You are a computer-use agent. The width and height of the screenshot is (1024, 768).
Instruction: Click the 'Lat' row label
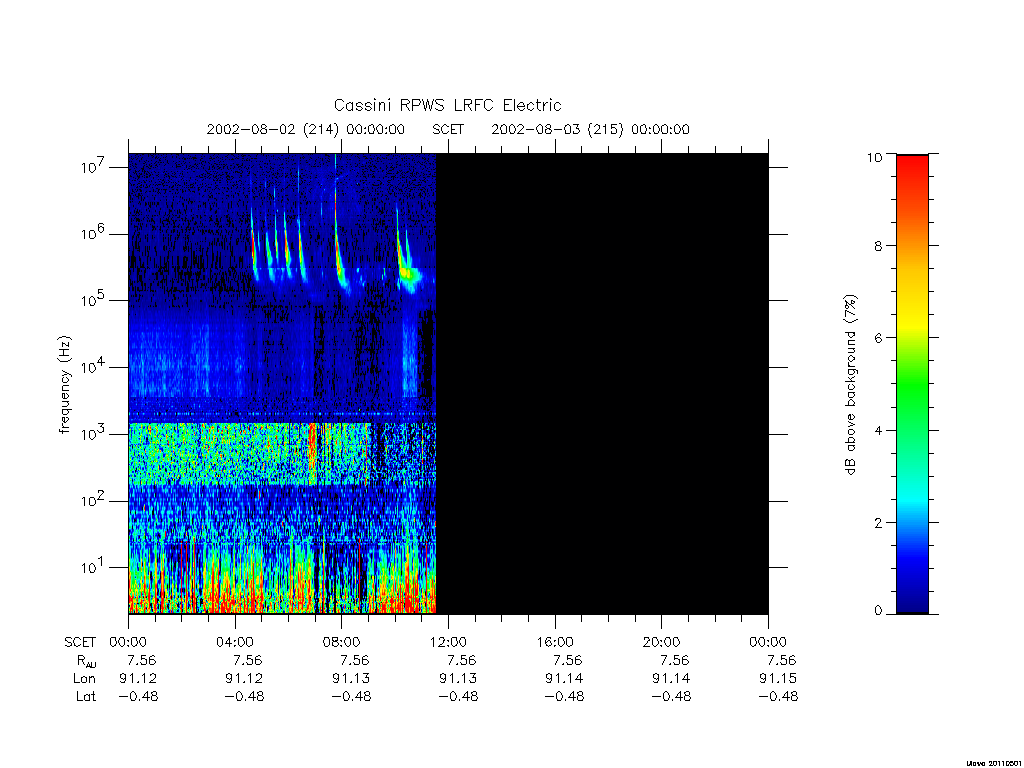[86, 696]
